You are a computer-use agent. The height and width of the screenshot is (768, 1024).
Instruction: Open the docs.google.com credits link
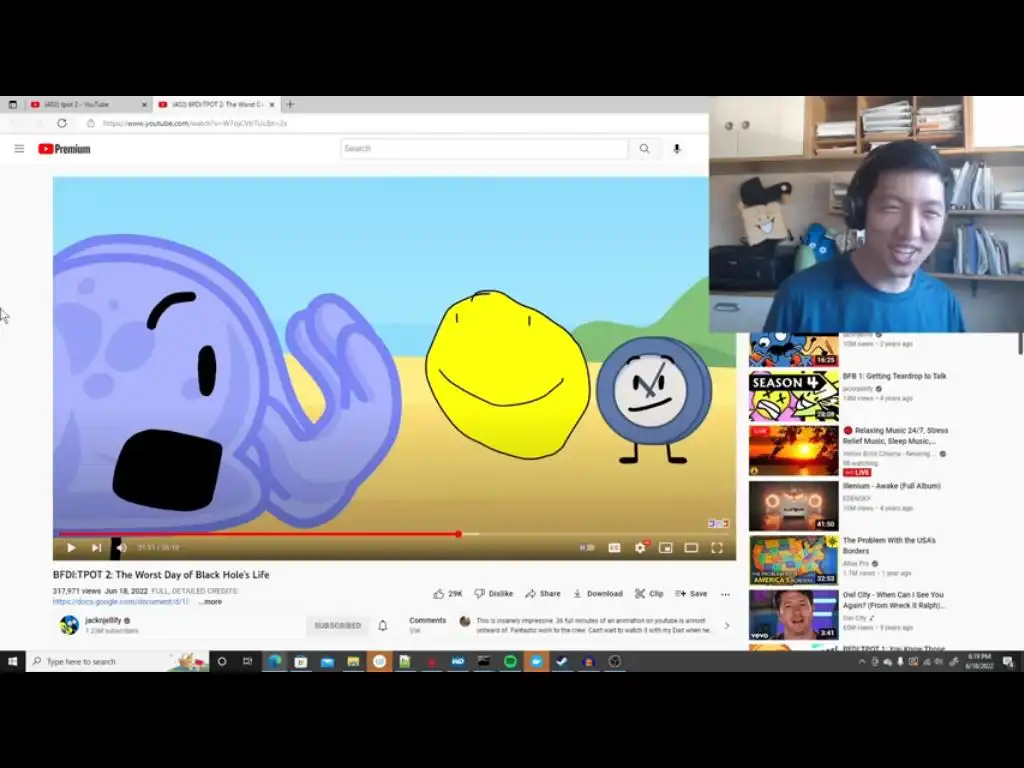coord(121,601)
